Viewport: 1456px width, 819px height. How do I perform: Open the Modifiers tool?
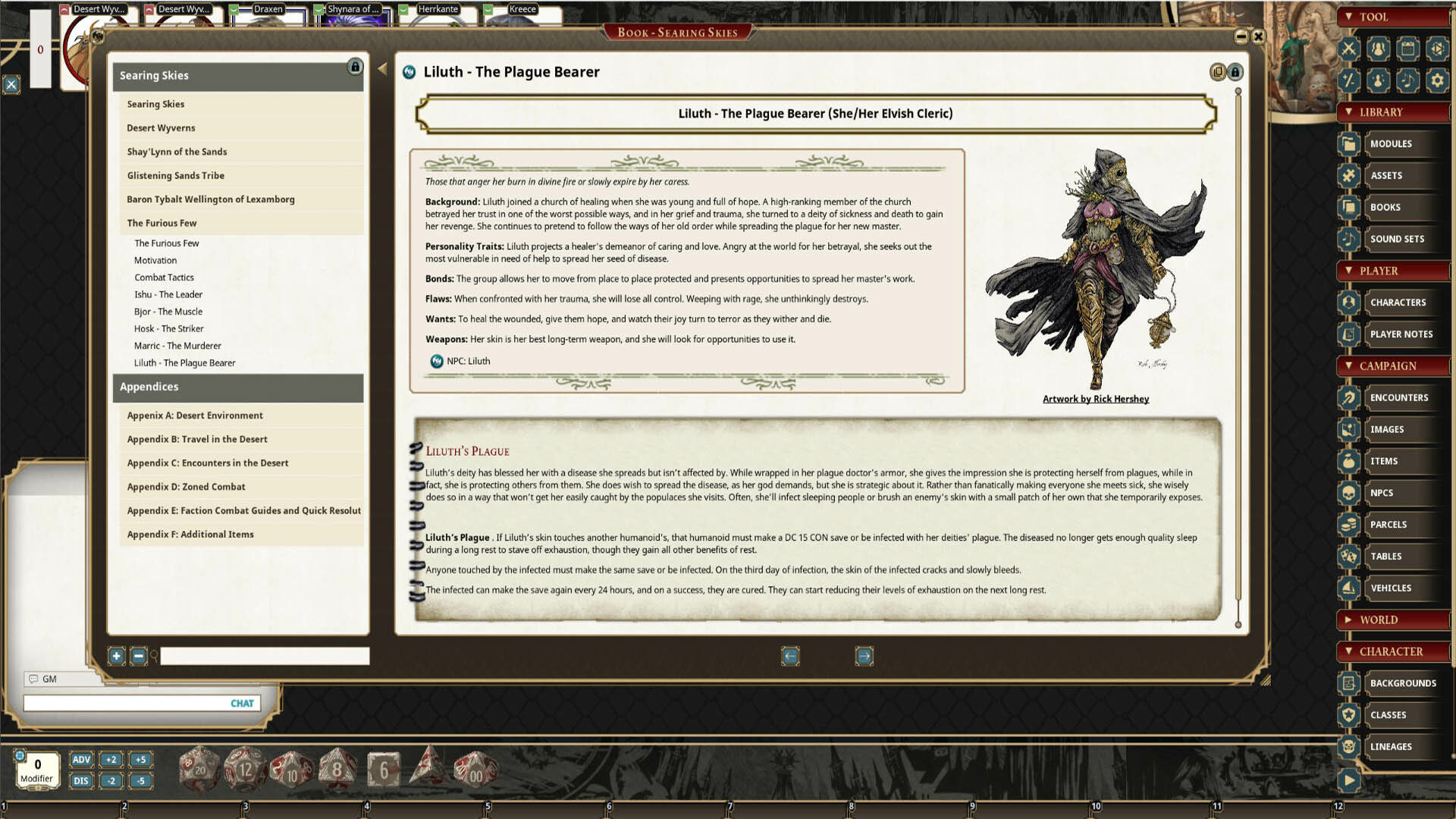tap(1348, 80)
